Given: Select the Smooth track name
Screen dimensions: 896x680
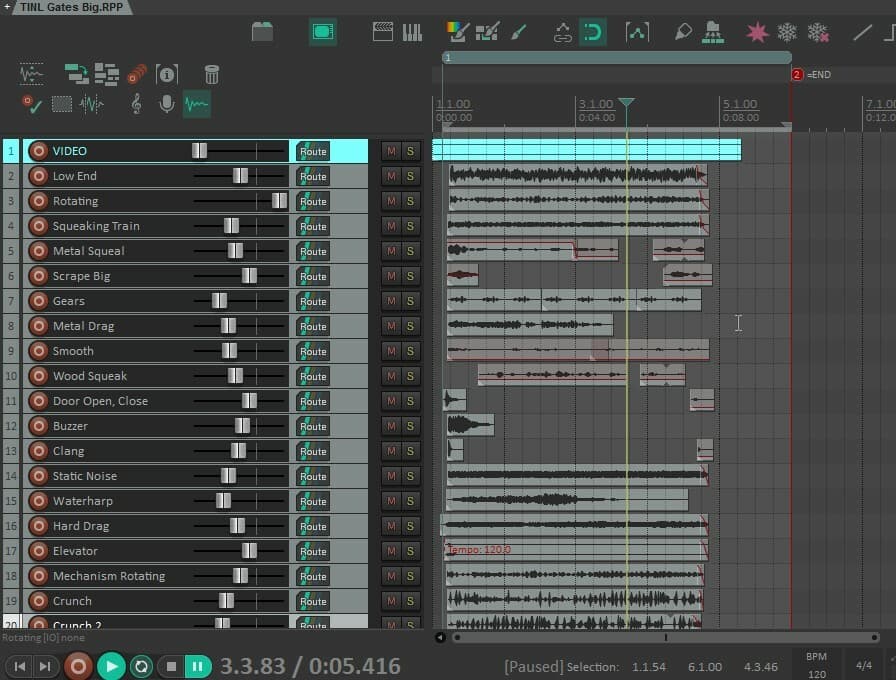Looking at the screenshot, I should tap(73, 351).
